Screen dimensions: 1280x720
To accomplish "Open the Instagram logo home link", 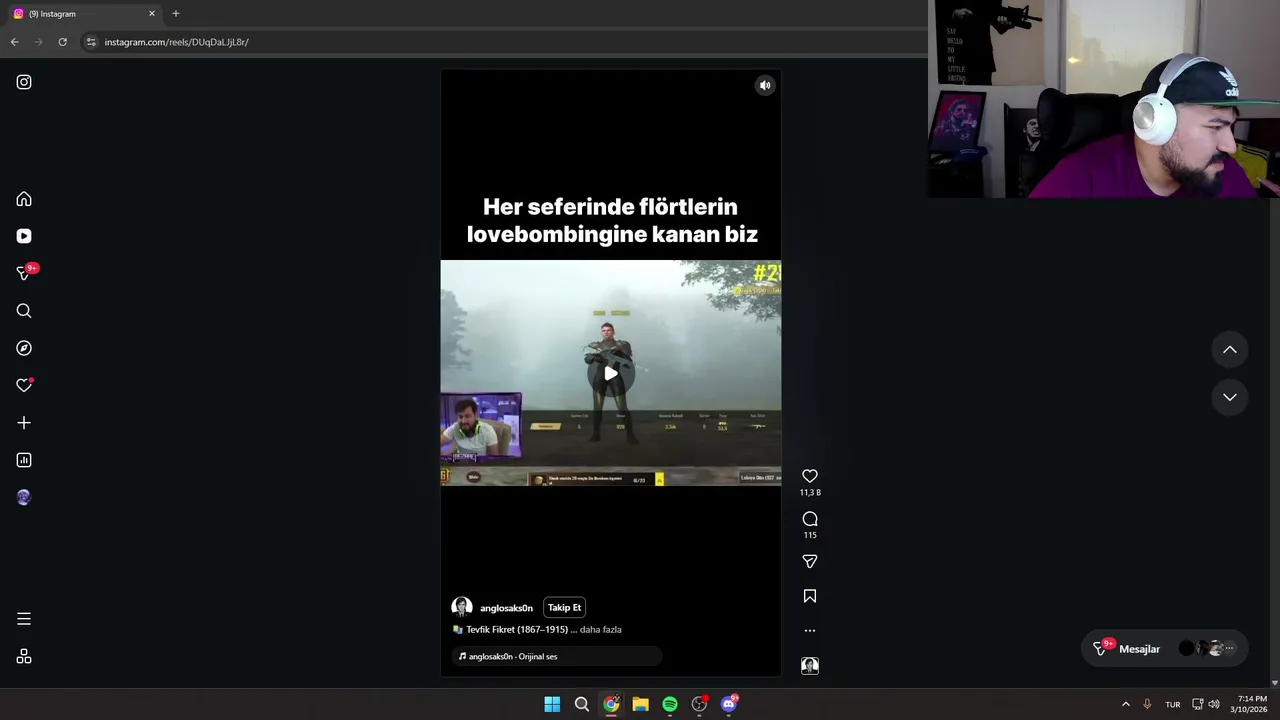I will [24, 82].
